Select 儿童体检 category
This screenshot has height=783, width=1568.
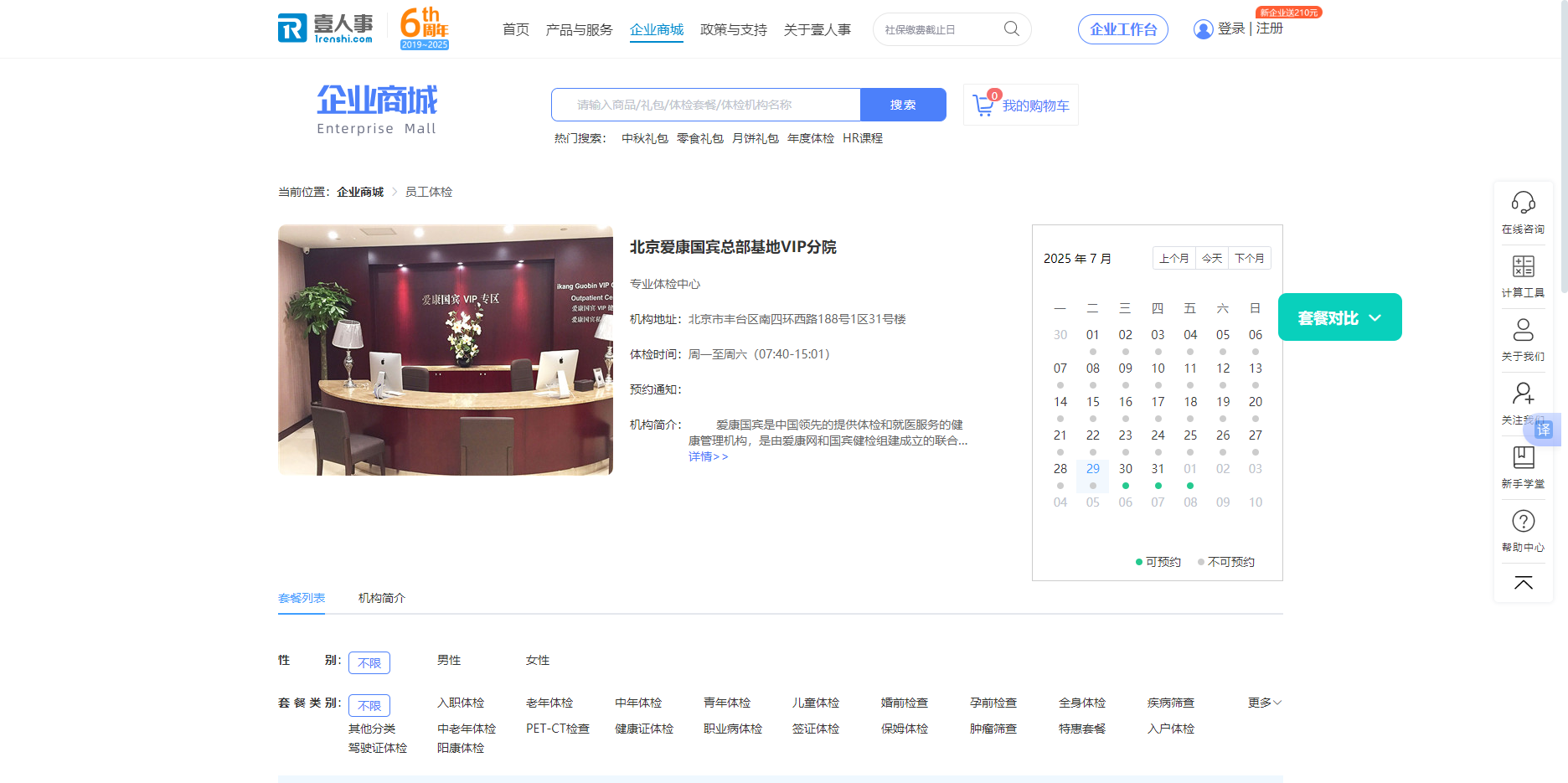click(816, 703)
